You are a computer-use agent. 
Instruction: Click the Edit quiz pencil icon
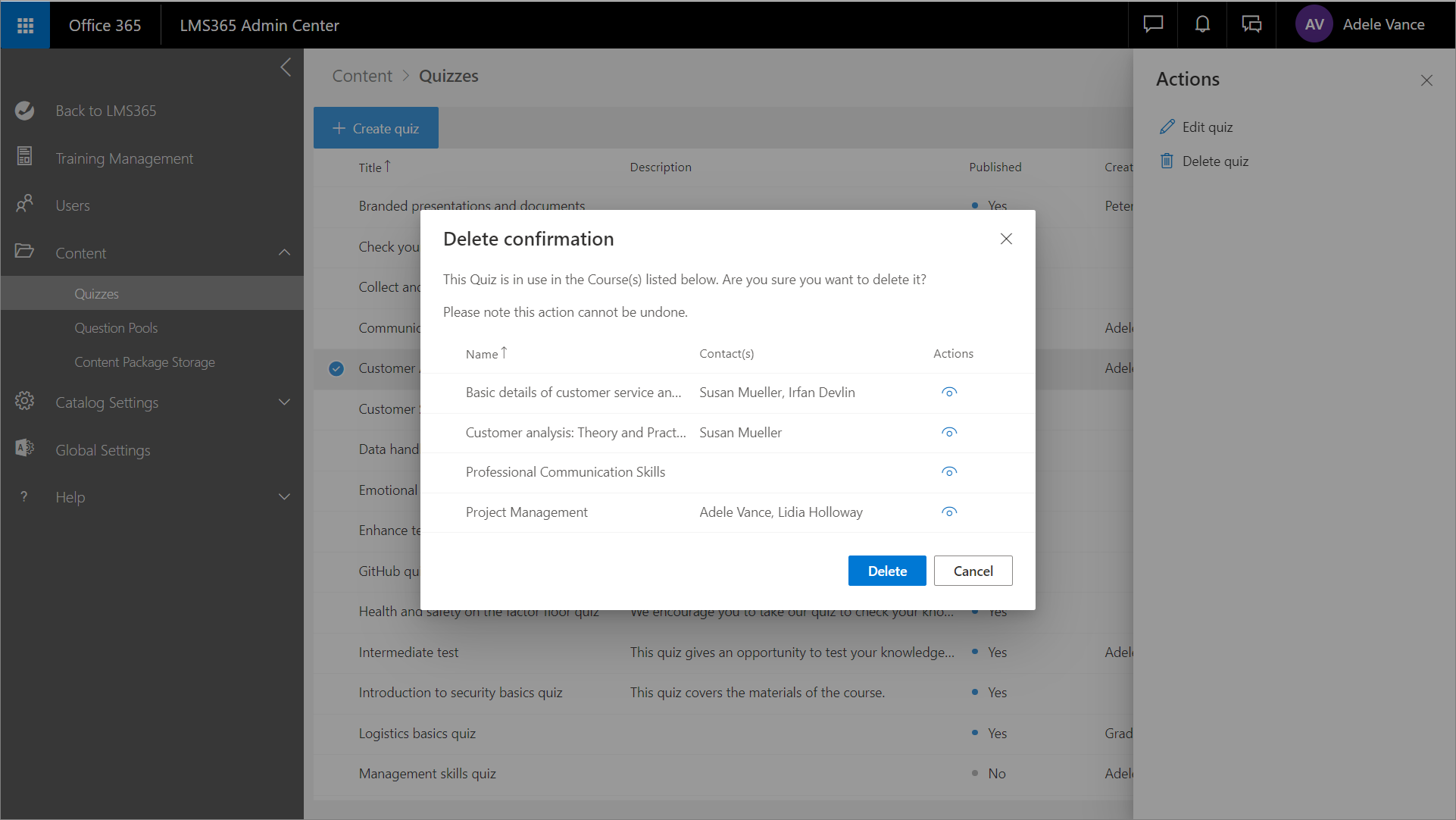click(1167, 127)
